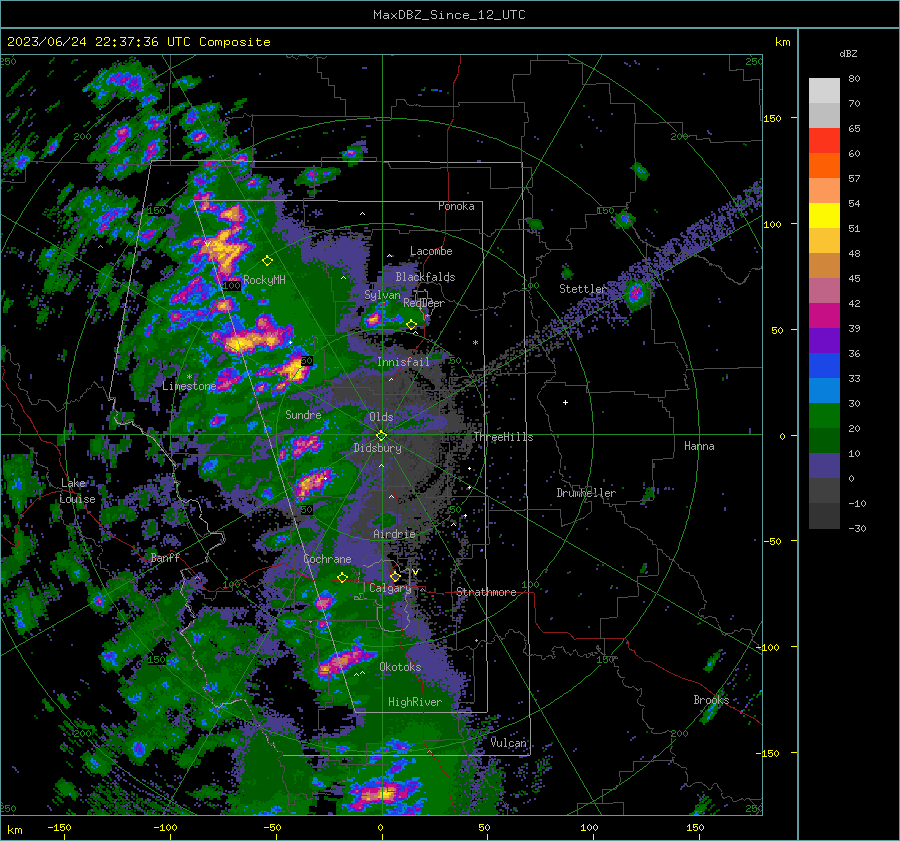
Task: Click the 57 value on dBZ legend
Action: 854,179
